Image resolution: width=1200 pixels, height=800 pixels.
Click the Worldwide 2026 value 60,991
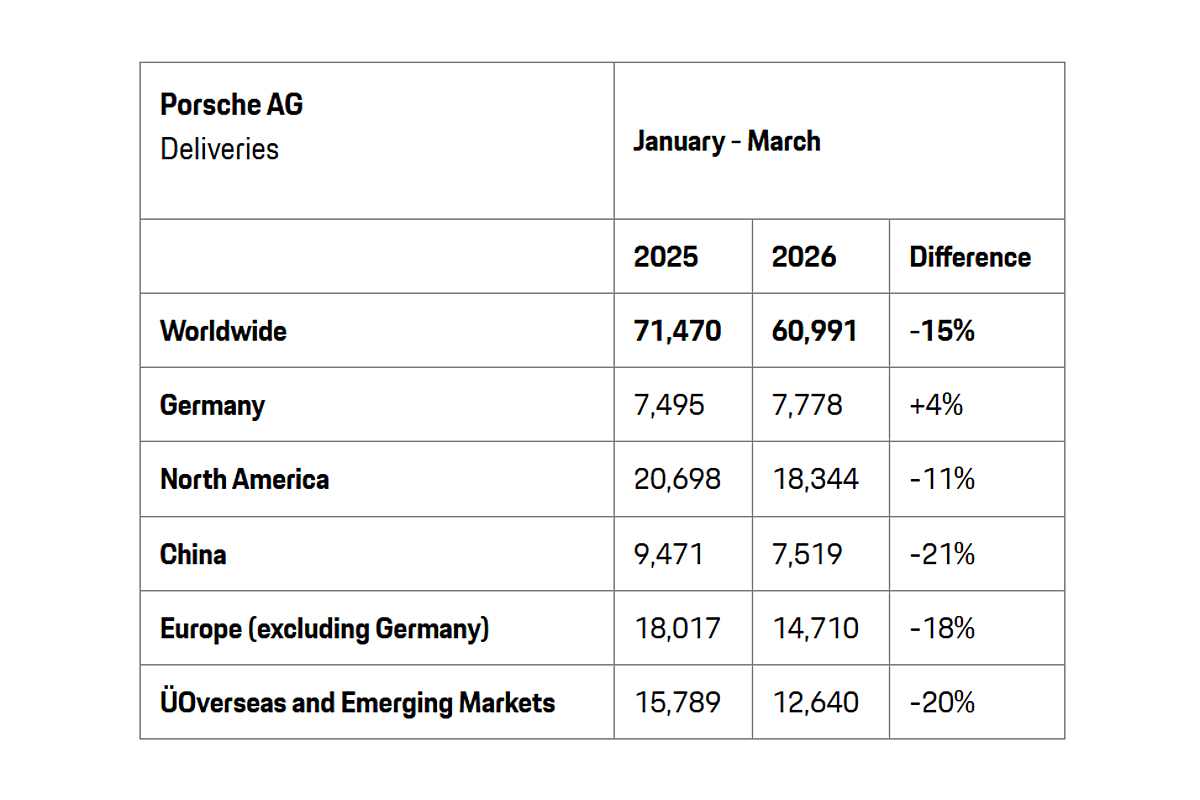click(x=814, y=331)
